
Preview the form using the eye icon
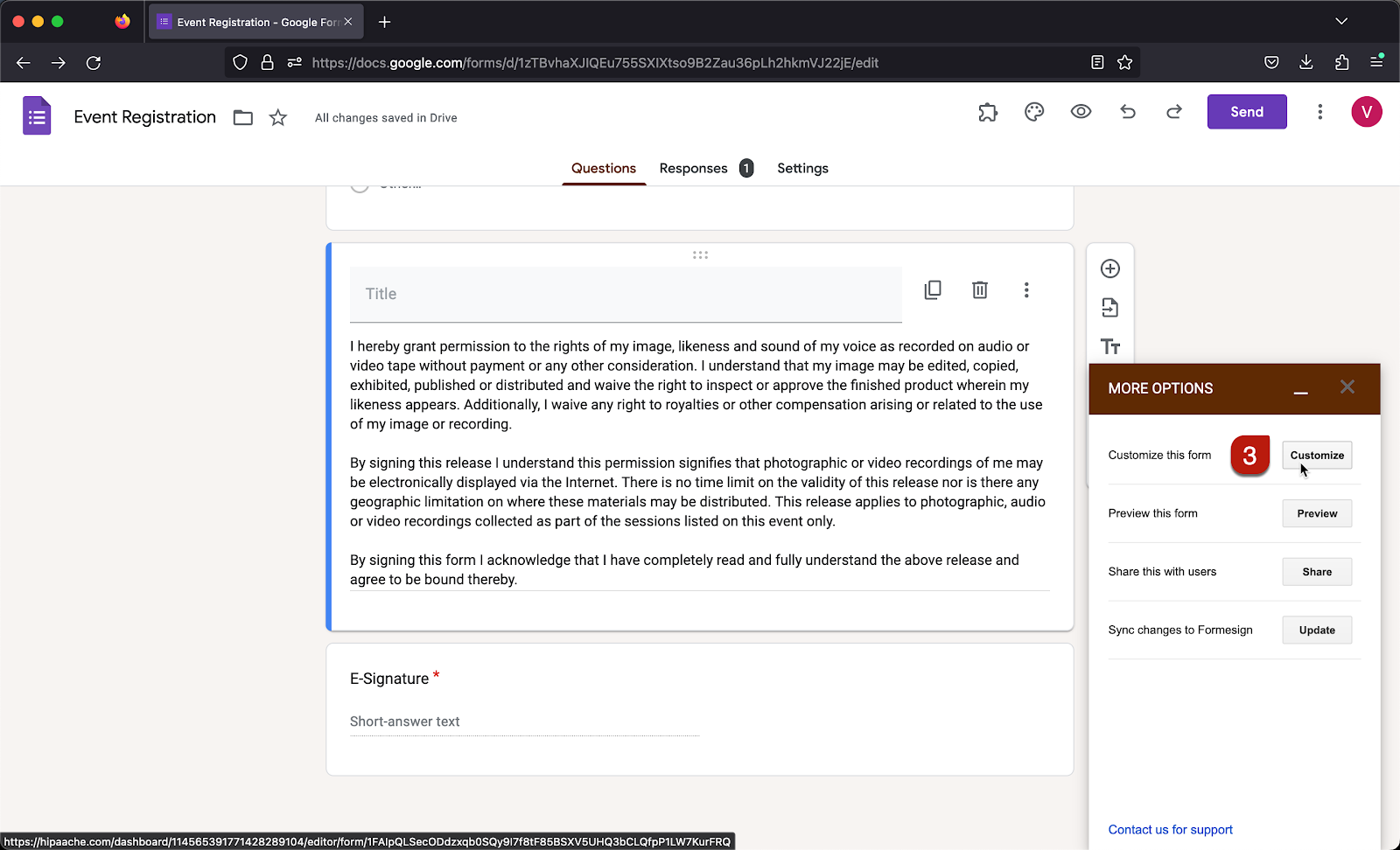[x=1081, y=112]
